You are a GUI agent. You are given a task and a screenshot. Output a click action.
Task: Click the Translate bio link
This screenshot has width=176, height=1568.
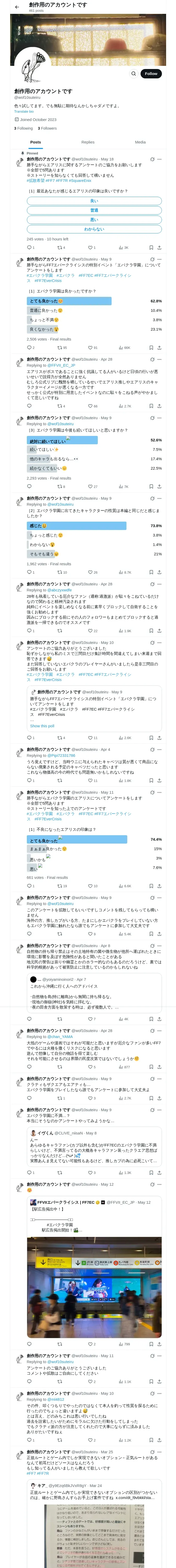pyautogui.click(x=24, y=111)
